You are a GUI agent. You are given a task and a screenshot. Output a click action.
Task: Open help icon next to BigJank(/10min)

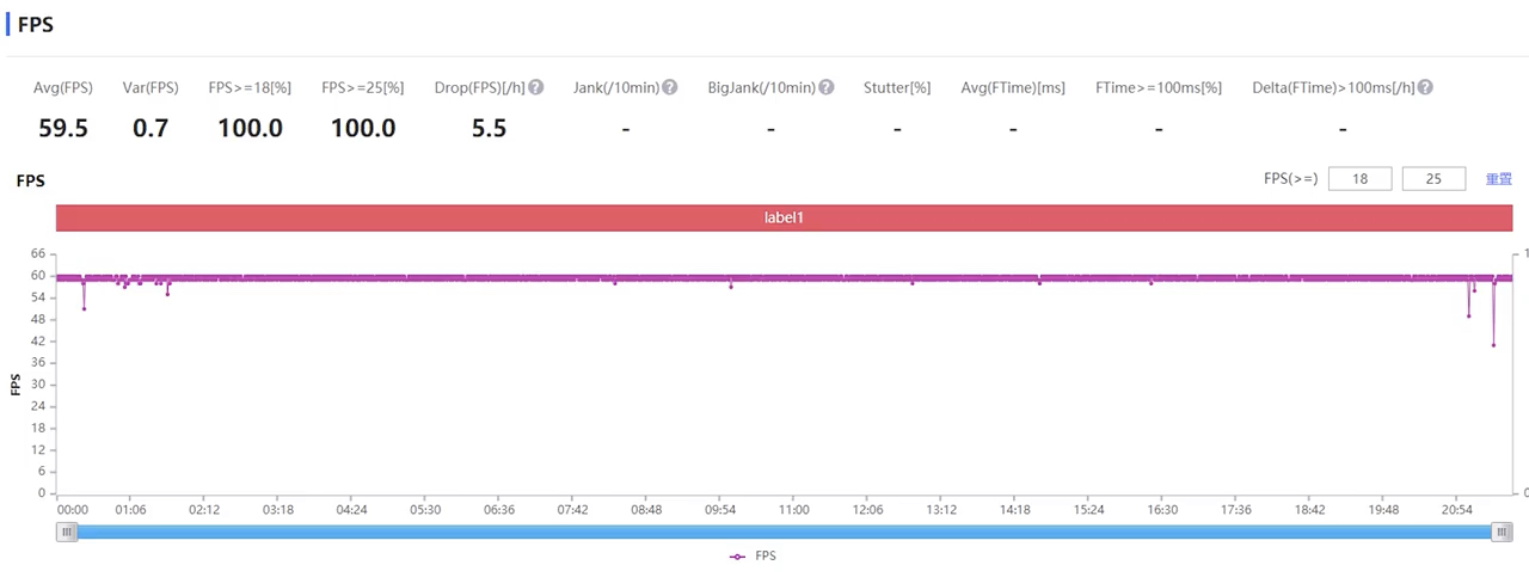click(826, 87)
